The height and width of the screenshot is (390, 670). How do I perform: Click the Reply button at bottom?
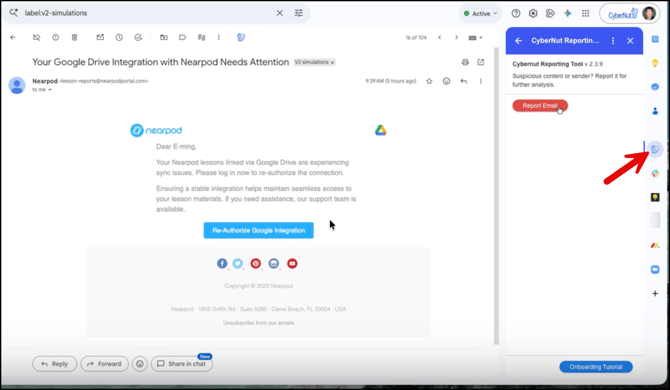pyautogui.click(x=55, y=364)
